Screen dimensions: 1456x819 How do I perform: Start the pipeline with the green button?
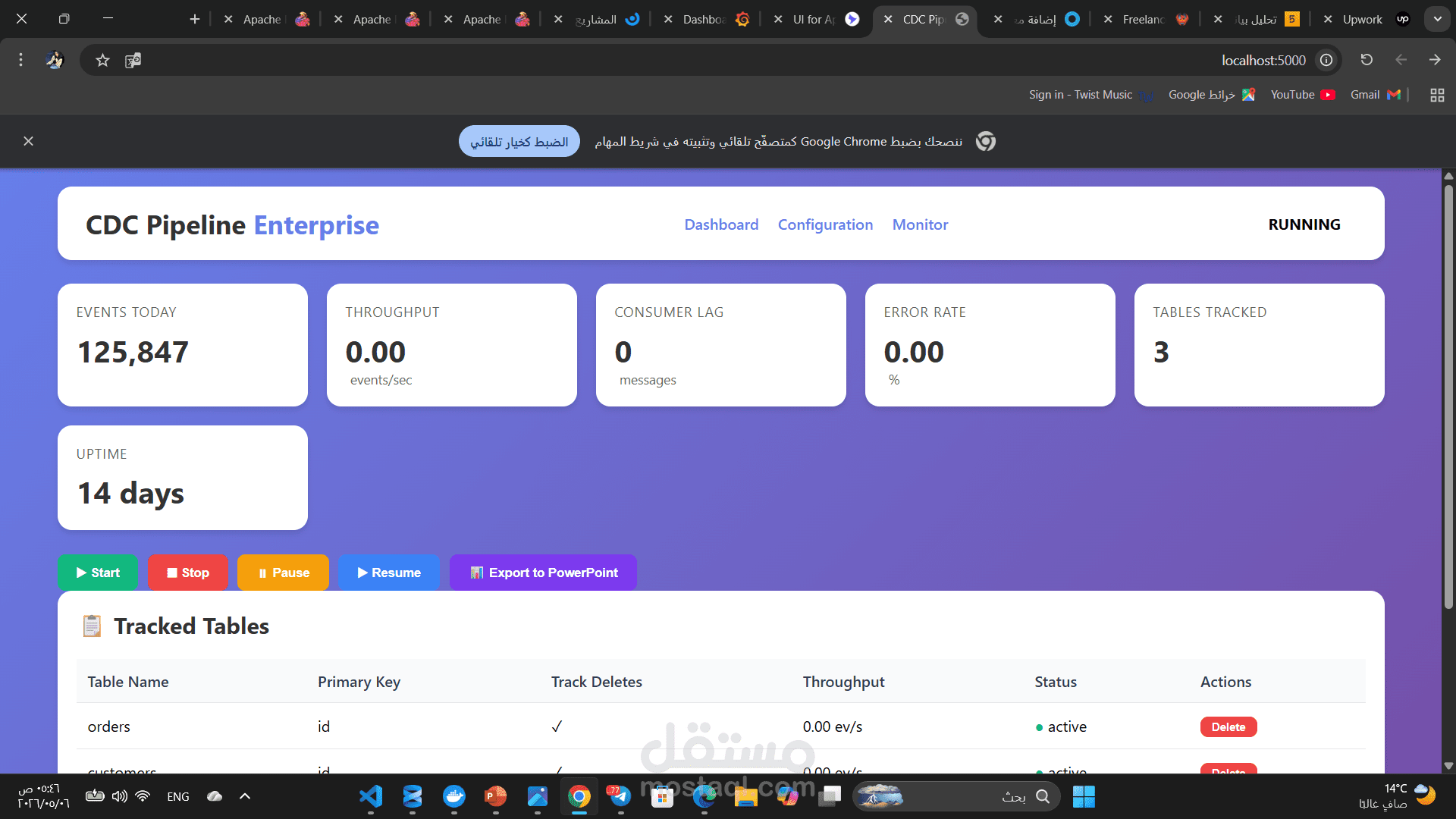(98, 573)
